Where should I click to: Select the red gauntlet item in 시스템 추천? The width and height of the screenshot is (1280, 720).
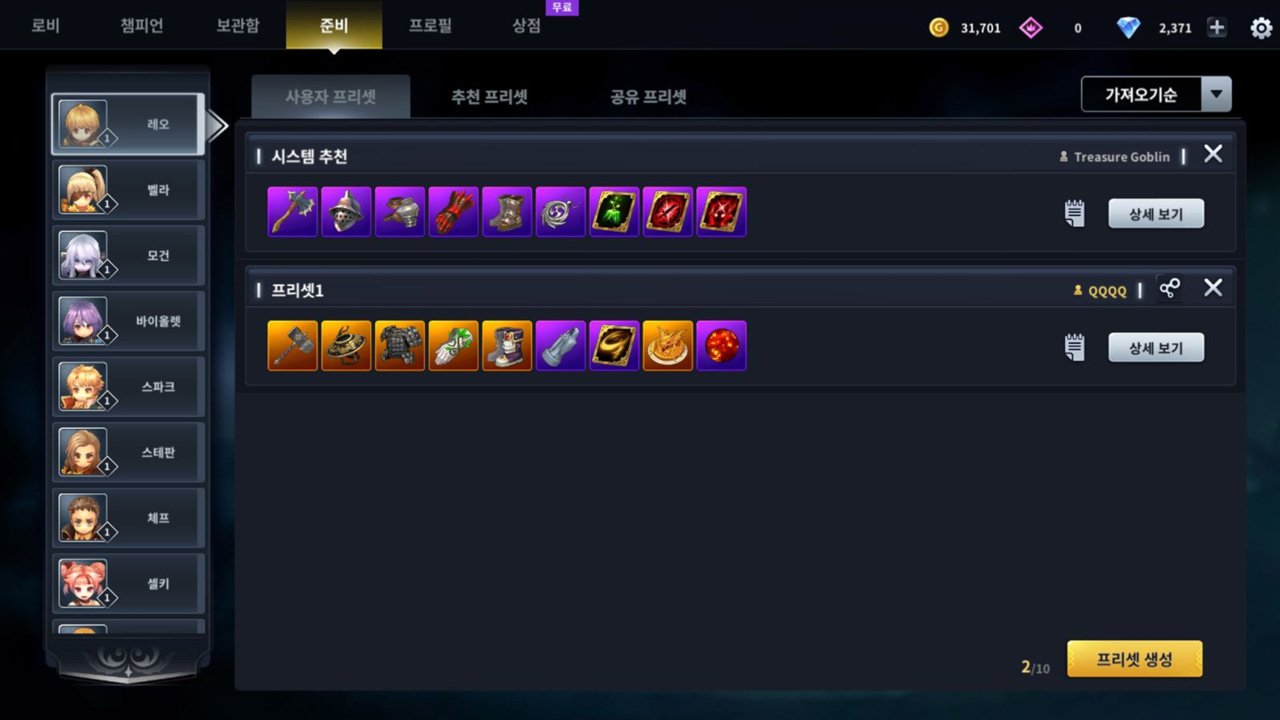pos(454,211)
